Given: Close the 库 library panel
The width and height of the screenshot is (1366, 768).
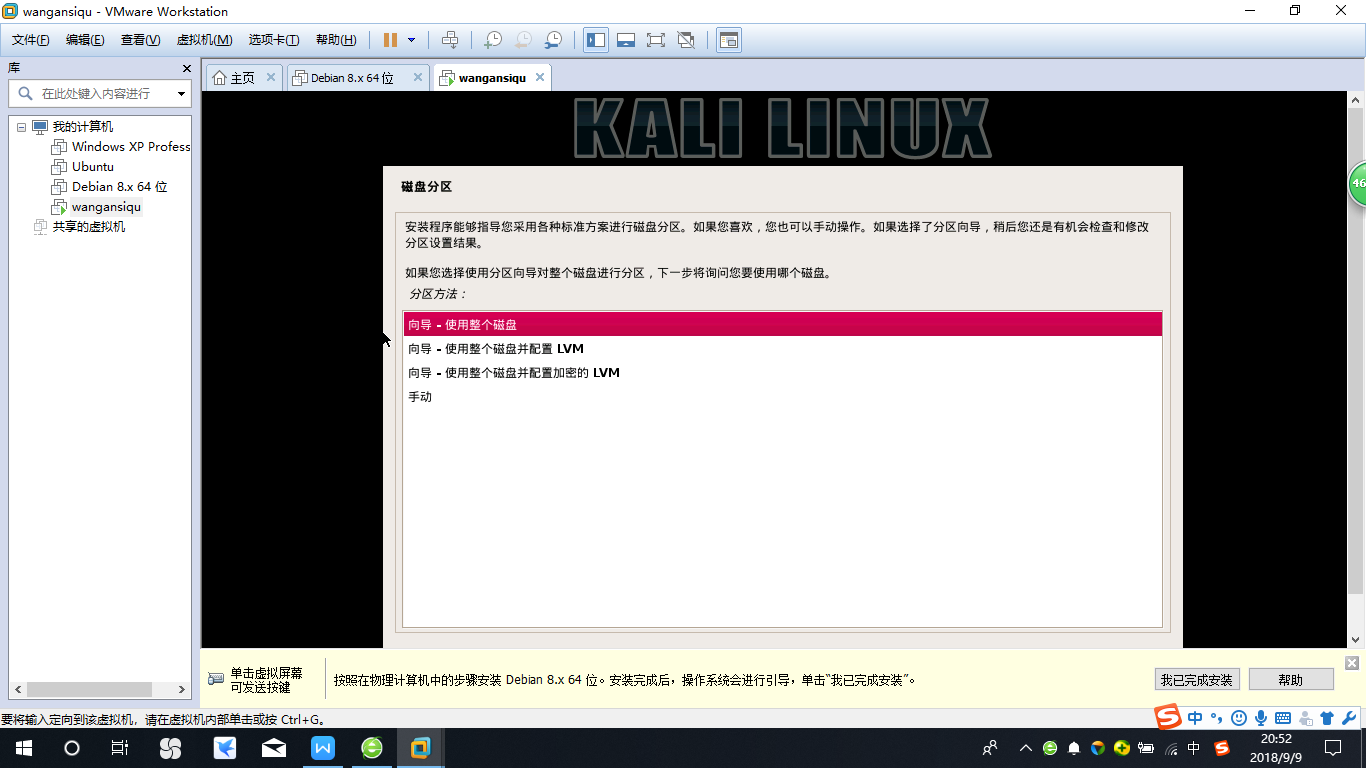Looking at the screenshot, I should tap(186, 68).
